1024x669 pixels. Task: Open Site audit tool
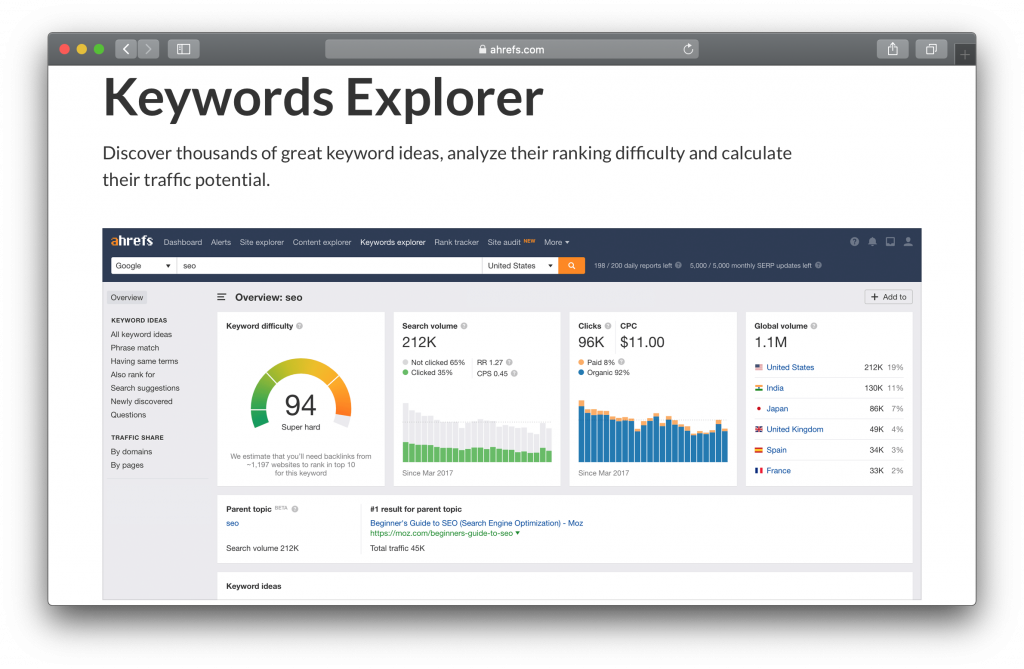(504, 242)
